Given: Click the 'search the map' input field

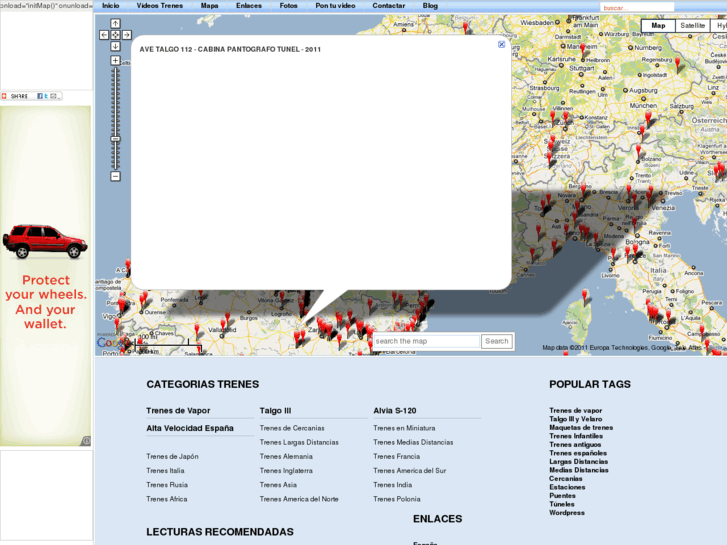Looking at the screenshot, I should [x=427, y=341].
